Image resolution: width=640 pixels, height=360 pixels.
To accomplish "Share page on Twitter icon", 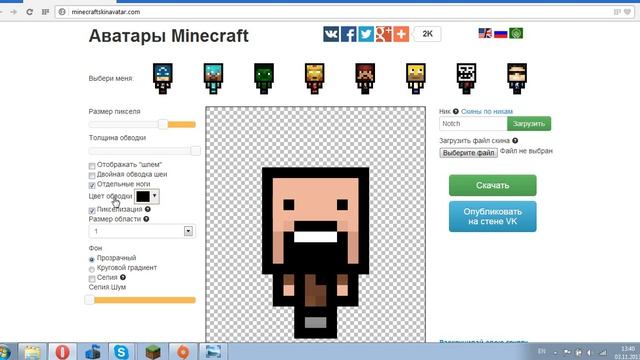I will 366,34.
